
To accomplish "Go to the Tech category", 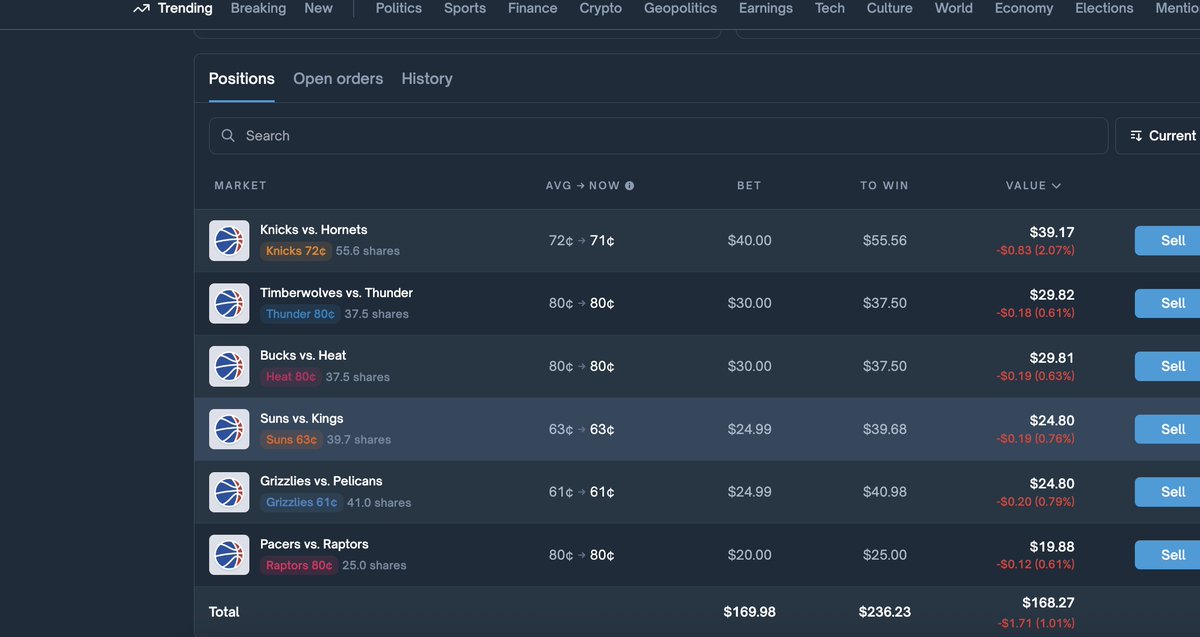I will [x=830, y=8].
